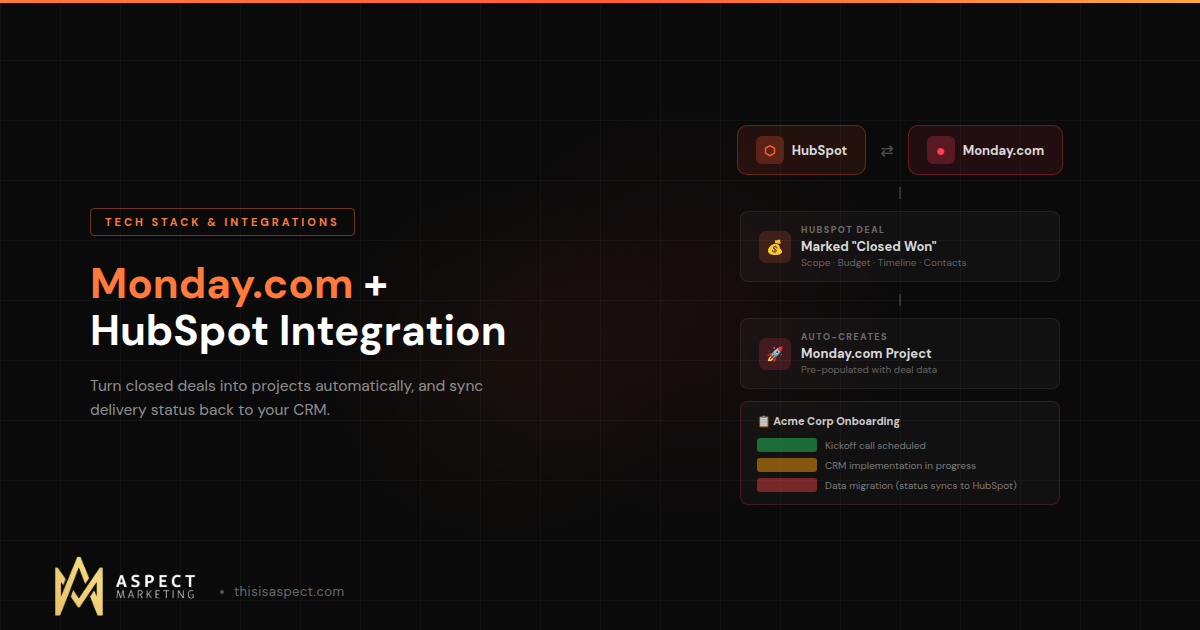Select the Monday.com pill button
The image size is (1200, 630).
(985, 151)
